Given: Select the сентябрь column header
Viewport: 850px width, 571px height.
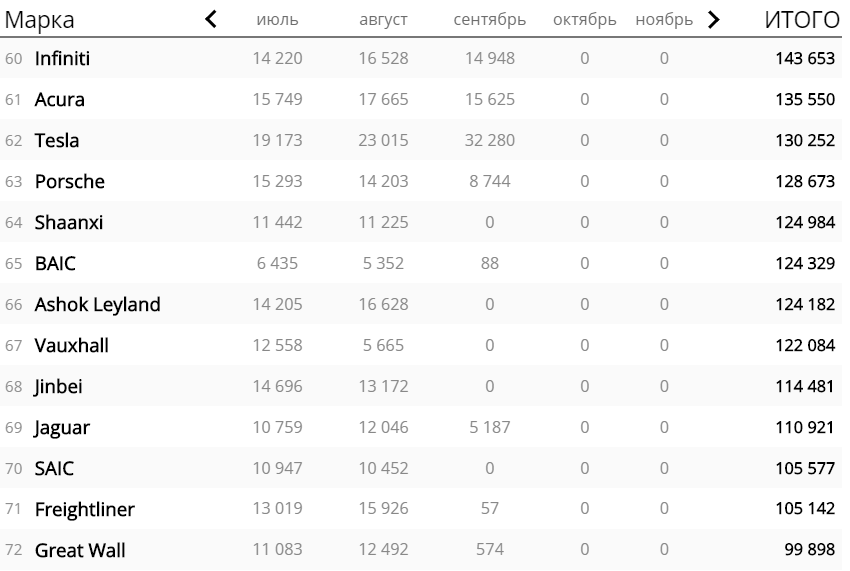Looking at the screenshot, I should (490, 20).
